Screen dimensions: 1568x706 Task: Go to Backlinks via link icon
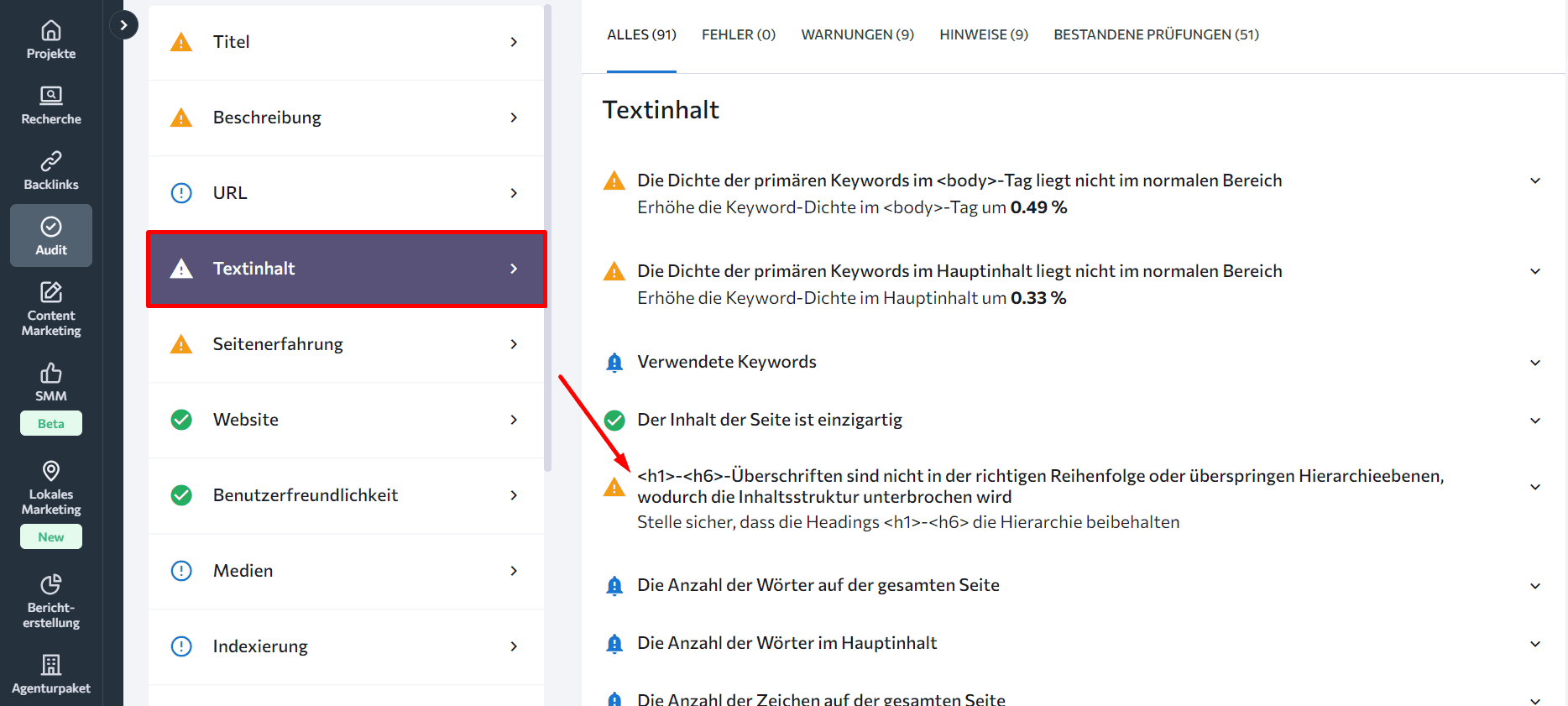(x=51, y=160)
